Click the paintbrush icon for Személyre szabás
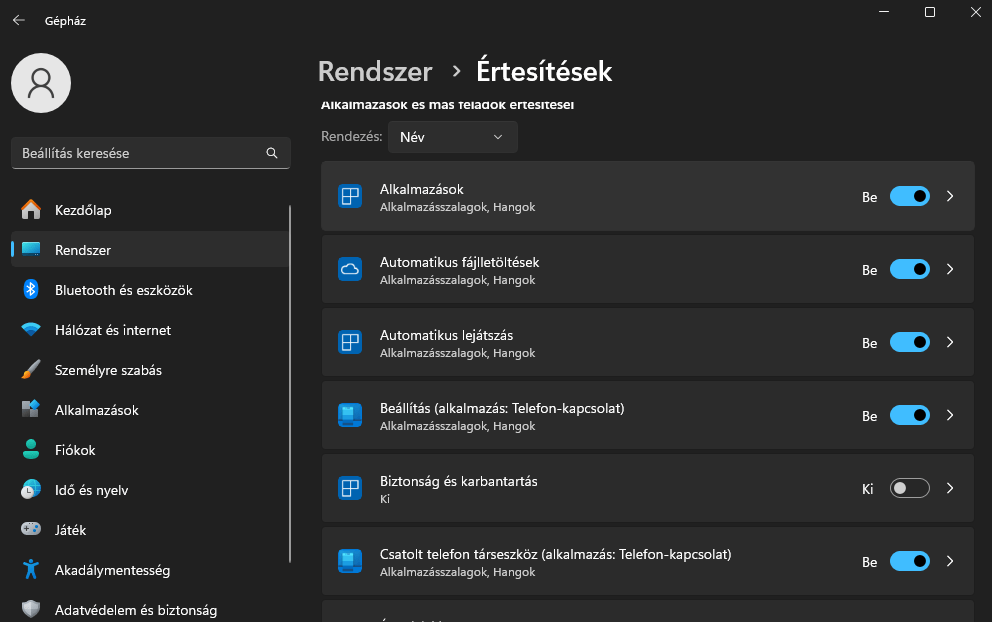Screen dimensions: 992x622 click(30, 370)
